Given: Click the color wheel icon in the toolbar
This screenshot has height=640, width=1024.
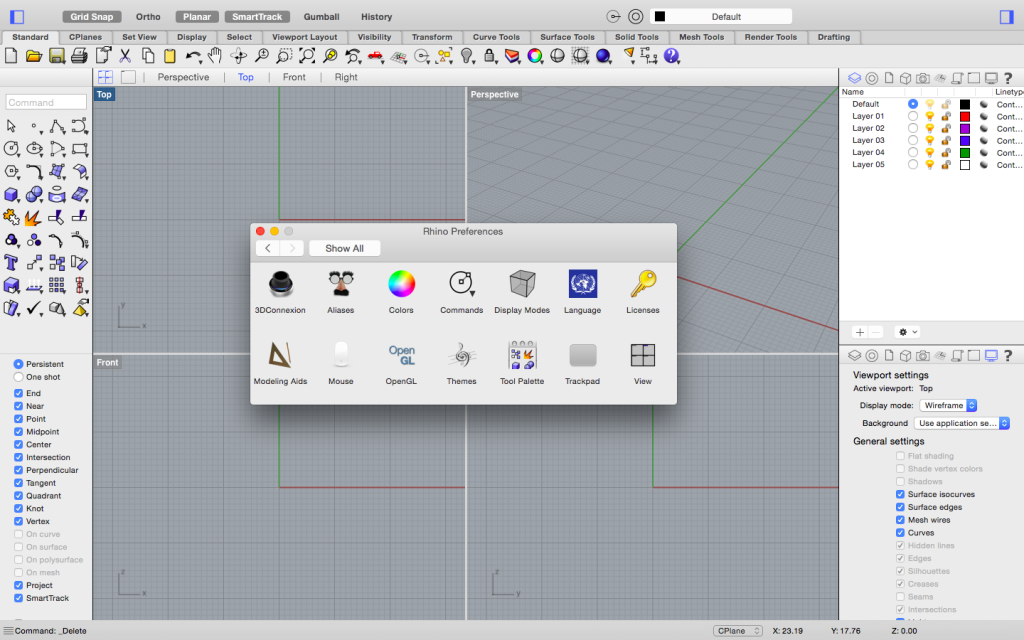Looking at the screenshot, I should 535,56.
